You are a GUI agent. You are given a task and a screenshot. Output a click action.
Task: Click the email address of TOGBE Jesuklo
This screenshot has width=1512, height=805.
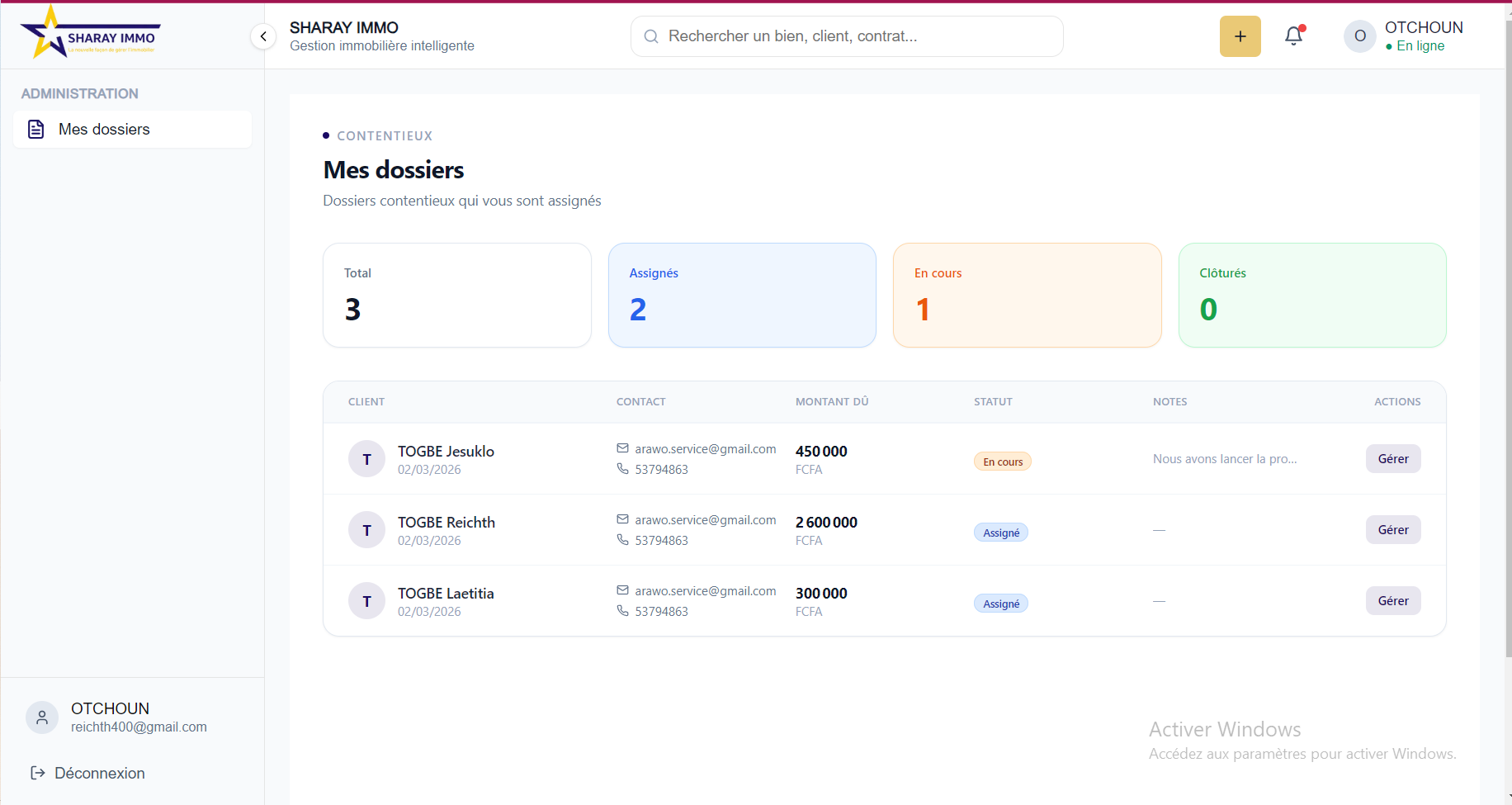tap(705, 449)
